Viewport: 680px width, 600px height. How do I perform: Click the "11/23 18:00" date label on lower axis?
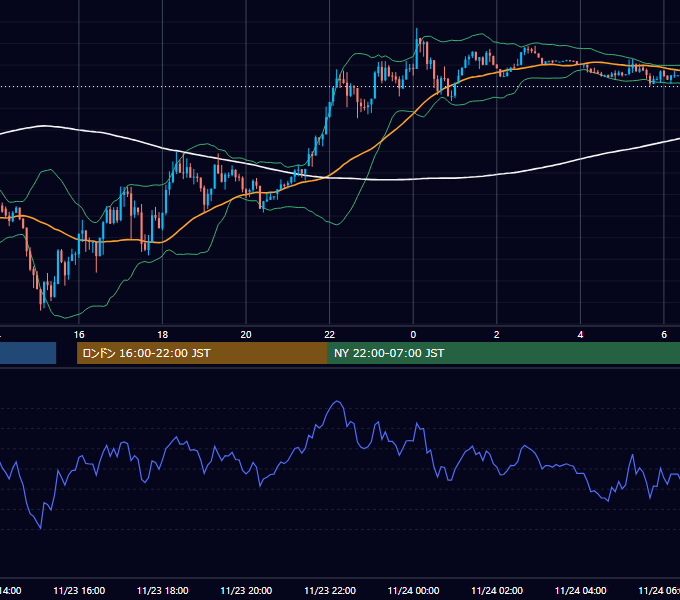point(163,591)
